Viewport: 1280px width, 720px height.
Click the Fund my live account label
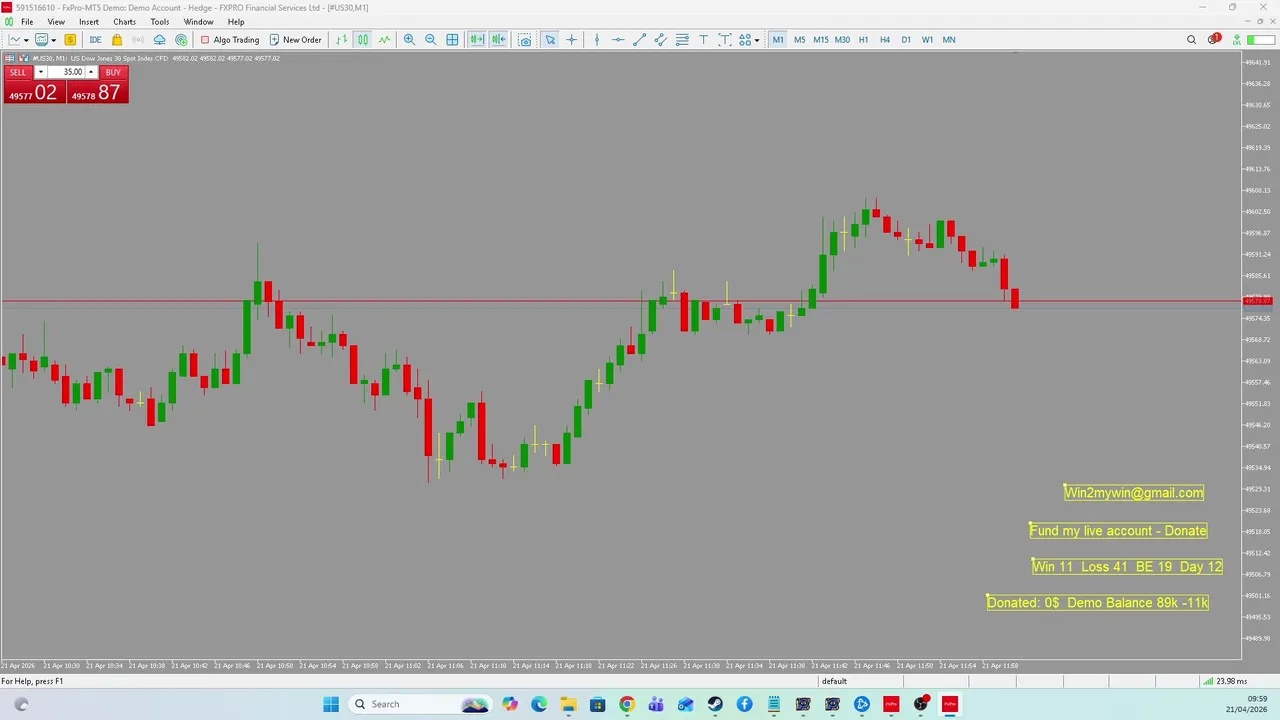point(1118,530)
